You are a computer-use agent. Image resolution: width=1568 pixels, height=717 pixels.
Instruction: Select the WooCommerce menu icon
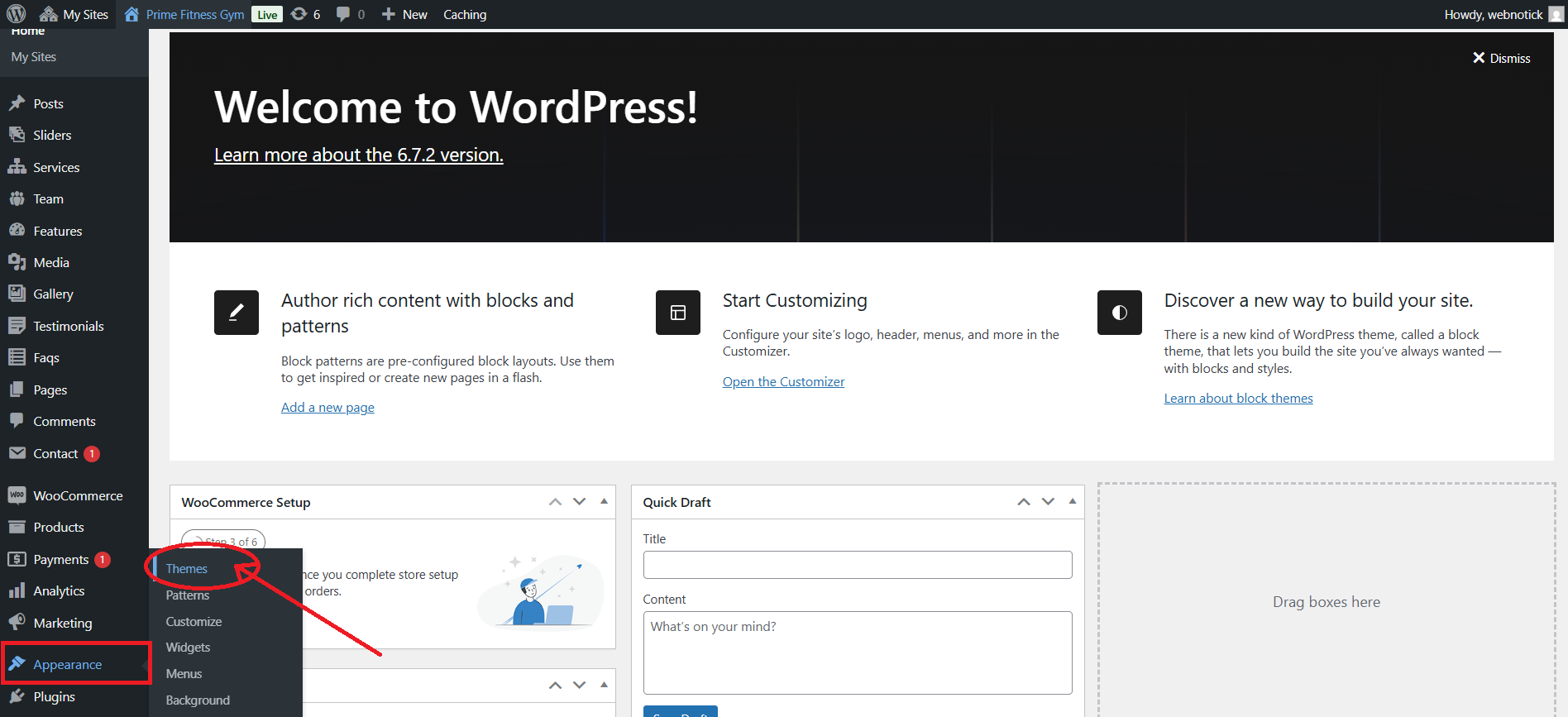pyautogui.click(x=17, y=495)
